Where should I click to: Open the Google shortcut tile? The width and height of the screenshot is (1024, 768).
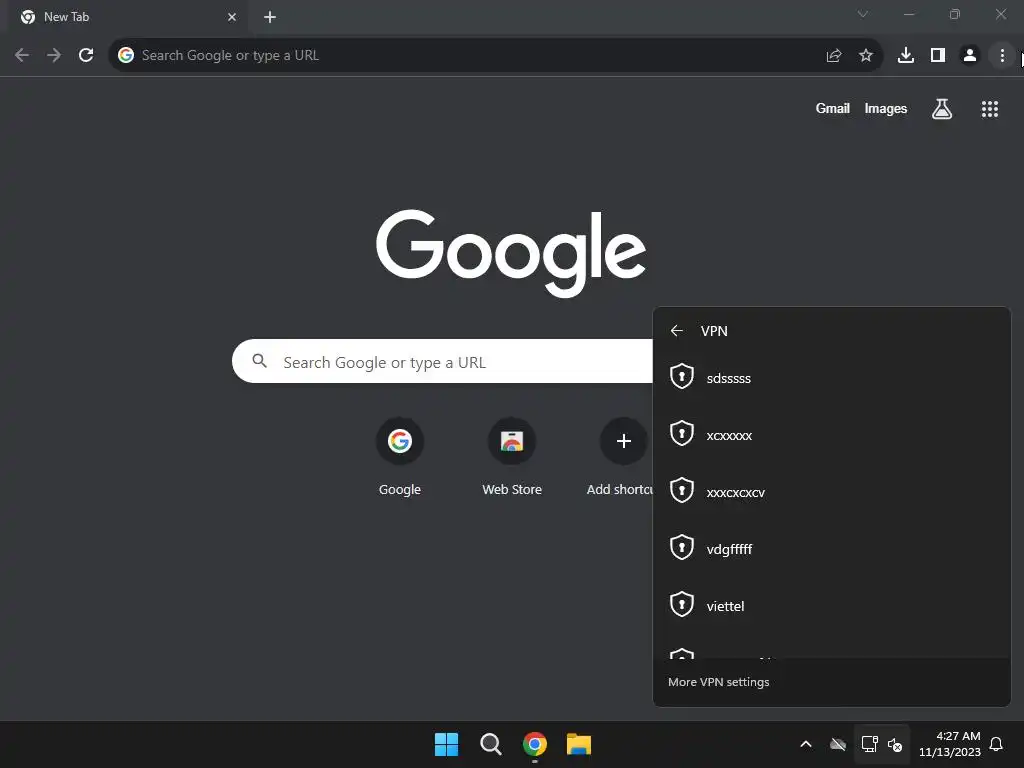[400, 458]
